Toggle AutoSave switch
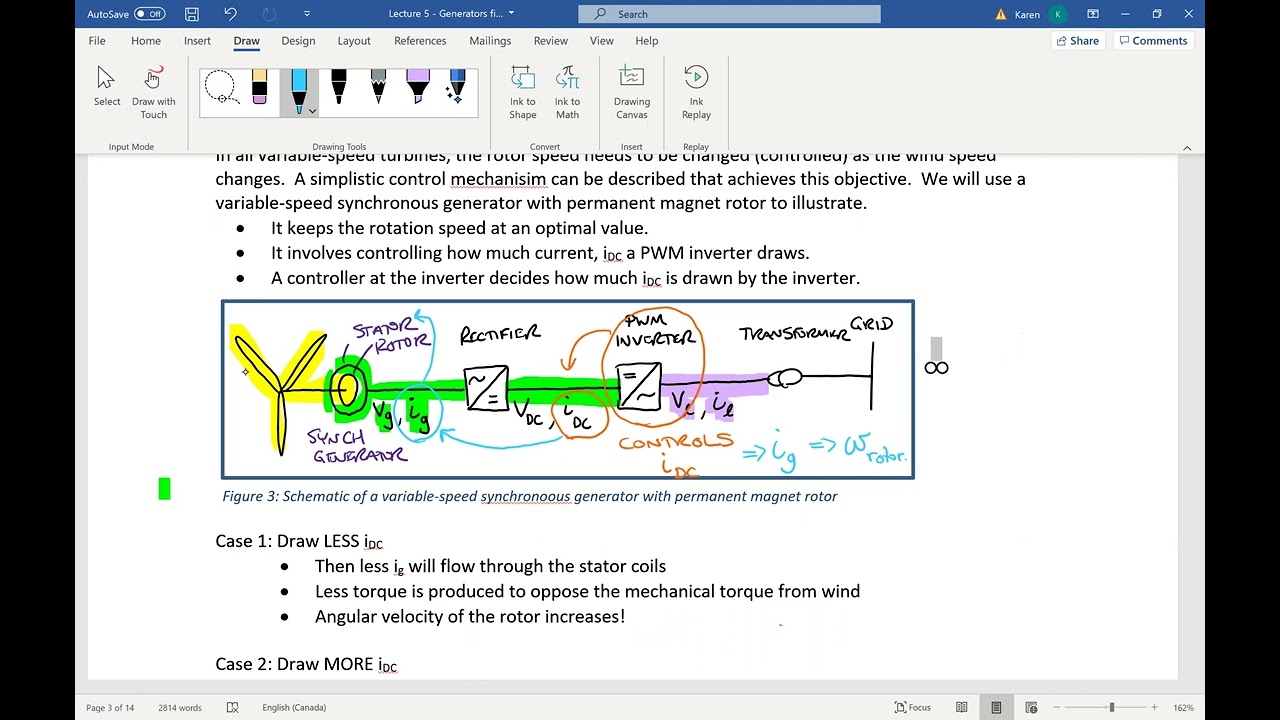This screenshot has width=1280, height=720. click(x=150, y=14)
